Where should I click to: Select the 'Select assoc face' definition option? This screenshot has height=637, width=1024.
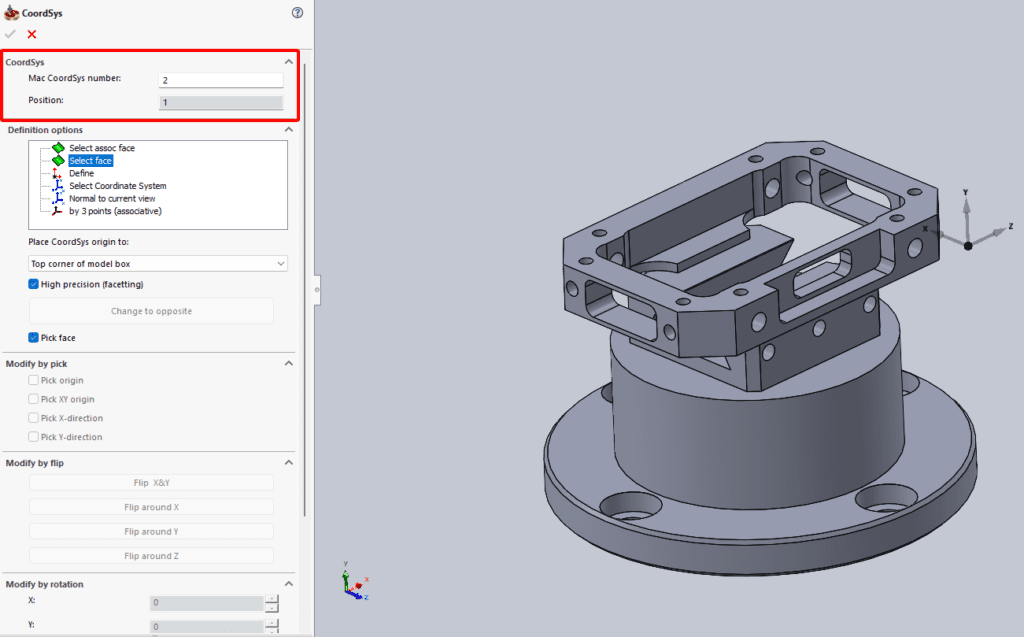click(x=100, y=148)
